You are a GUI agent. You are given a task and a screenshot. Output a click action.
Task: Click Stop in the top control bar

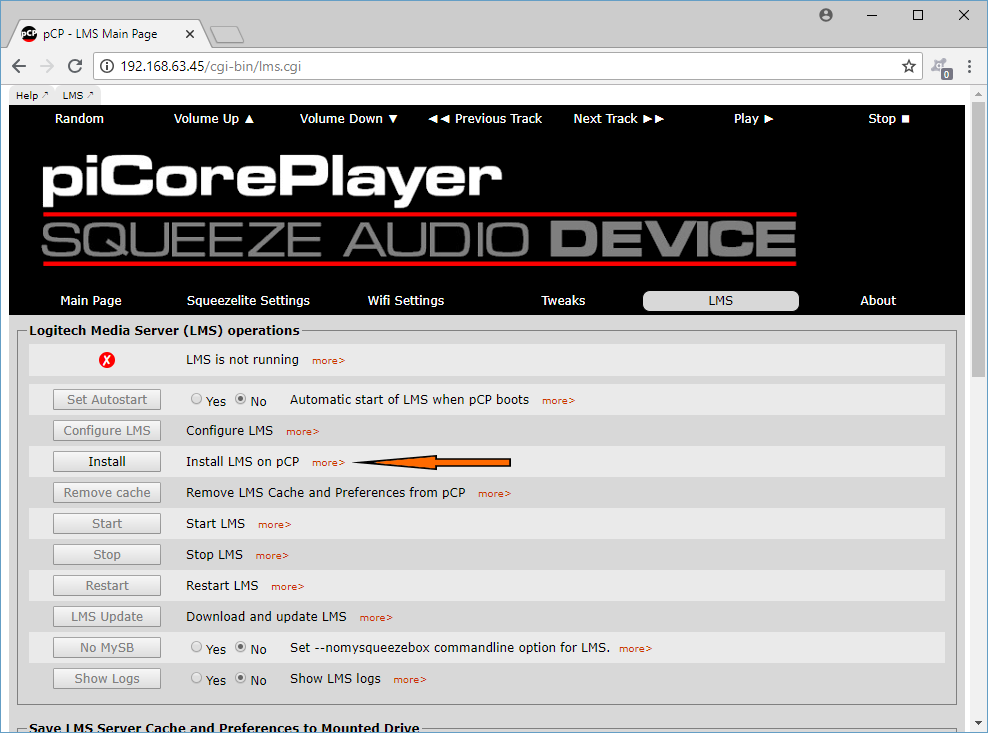[x=888, y=118]
